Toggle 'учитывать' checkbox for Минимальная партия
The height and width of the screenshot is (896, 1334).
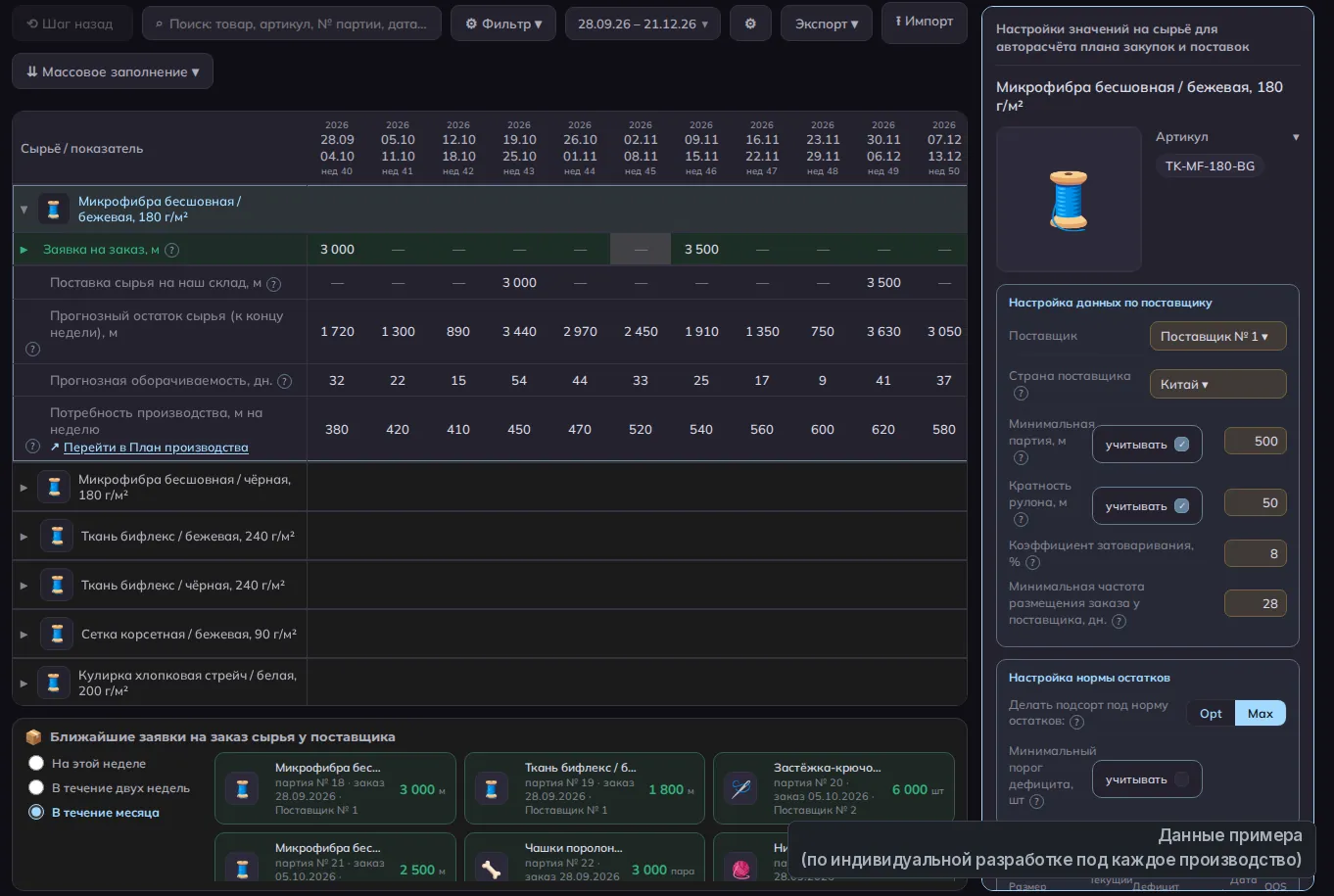tap(1181, 445)
